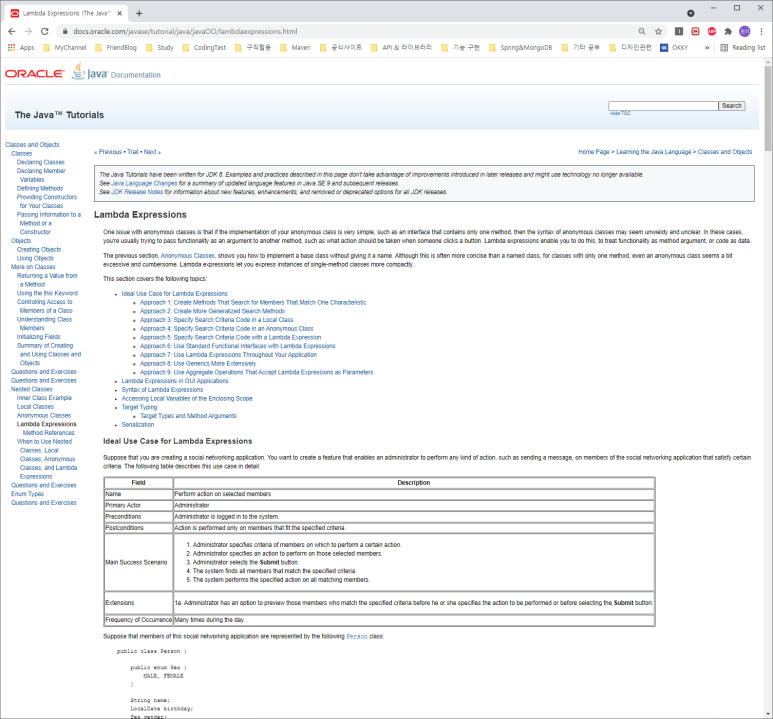Click the Oracle logo
The width and height of the screenshot is (773, 719).
coord(35,73)
